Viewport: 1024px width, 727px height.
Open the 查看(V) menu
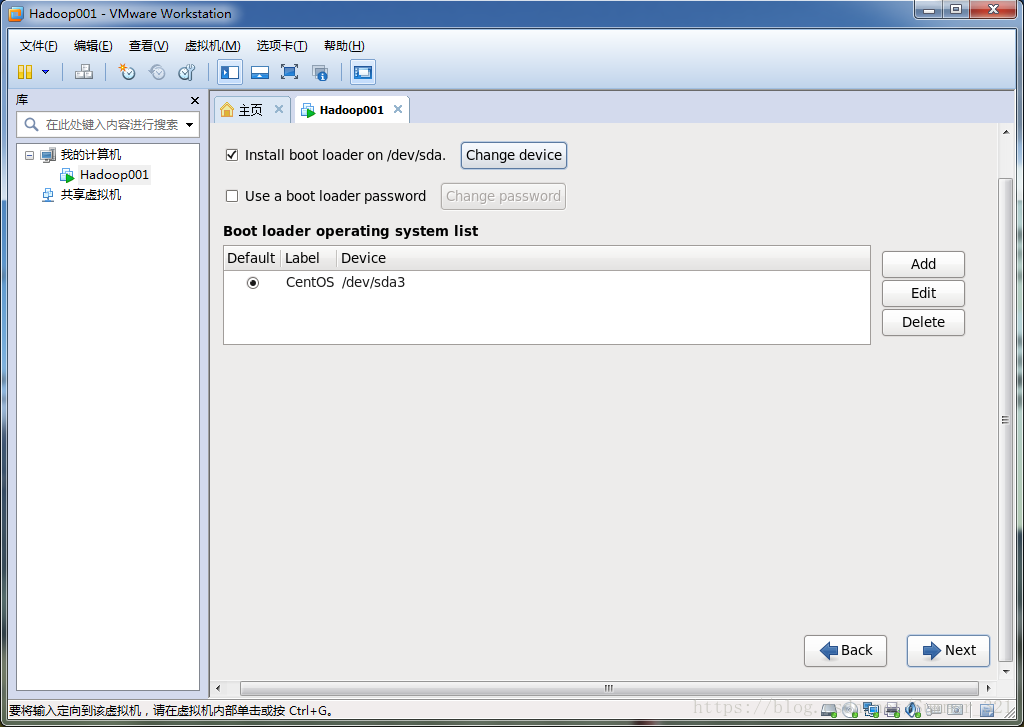coord(148,46)
